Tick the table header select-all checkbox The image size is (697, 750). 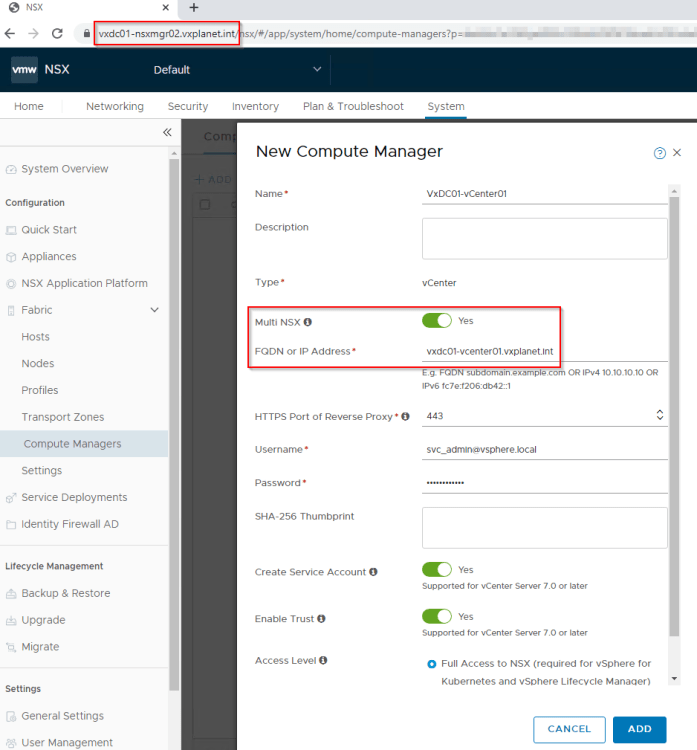(x=205, y=205)
